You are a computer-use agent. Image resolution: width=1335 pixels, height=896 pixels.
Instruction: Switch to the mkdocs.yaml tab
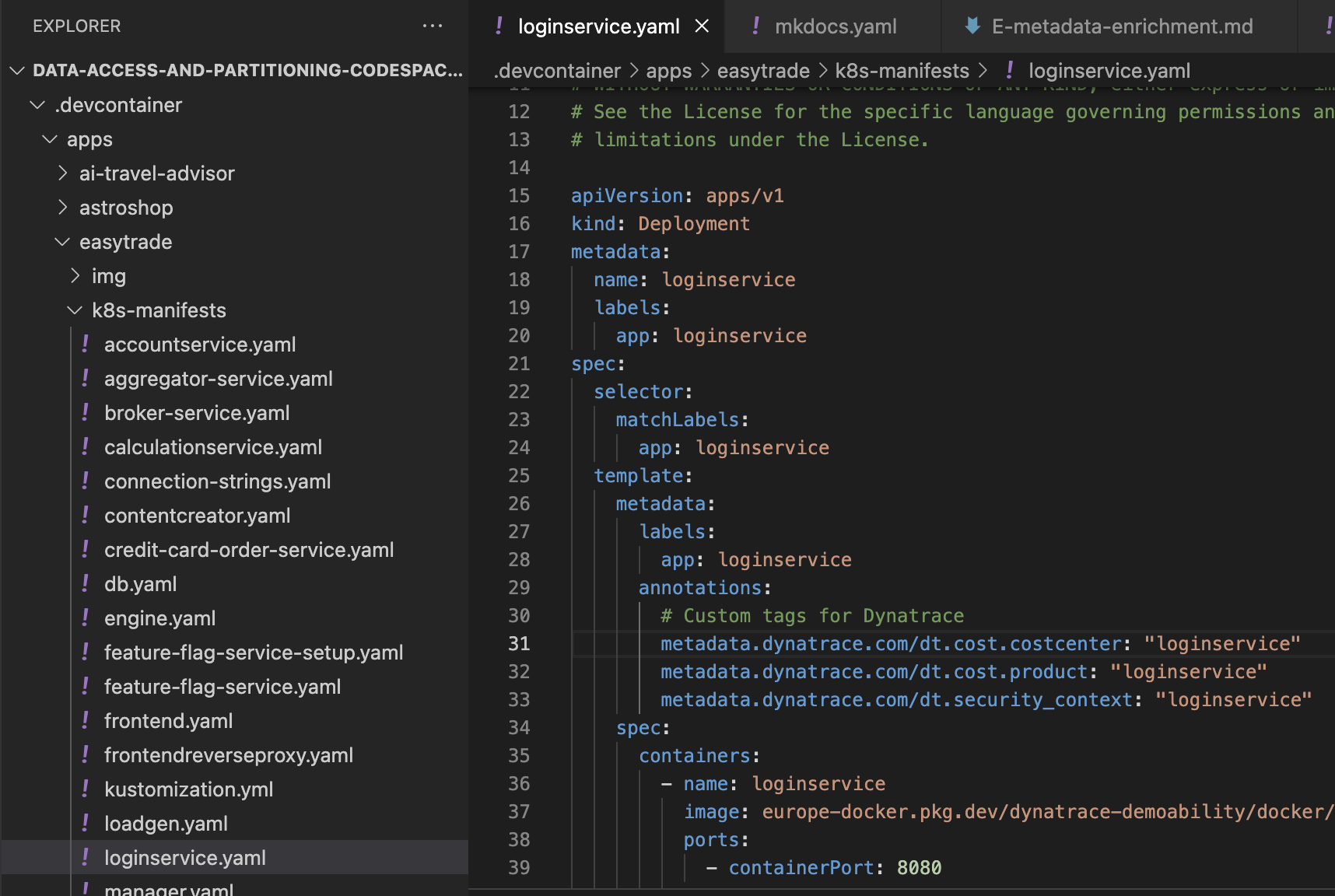(835, 26)
